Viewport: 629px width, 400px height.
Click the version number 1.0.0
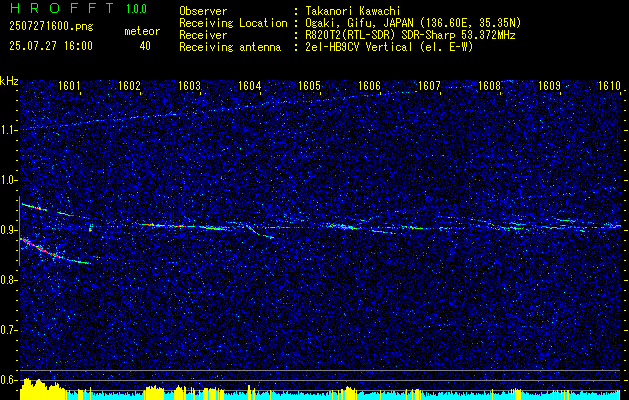point(136,8)
